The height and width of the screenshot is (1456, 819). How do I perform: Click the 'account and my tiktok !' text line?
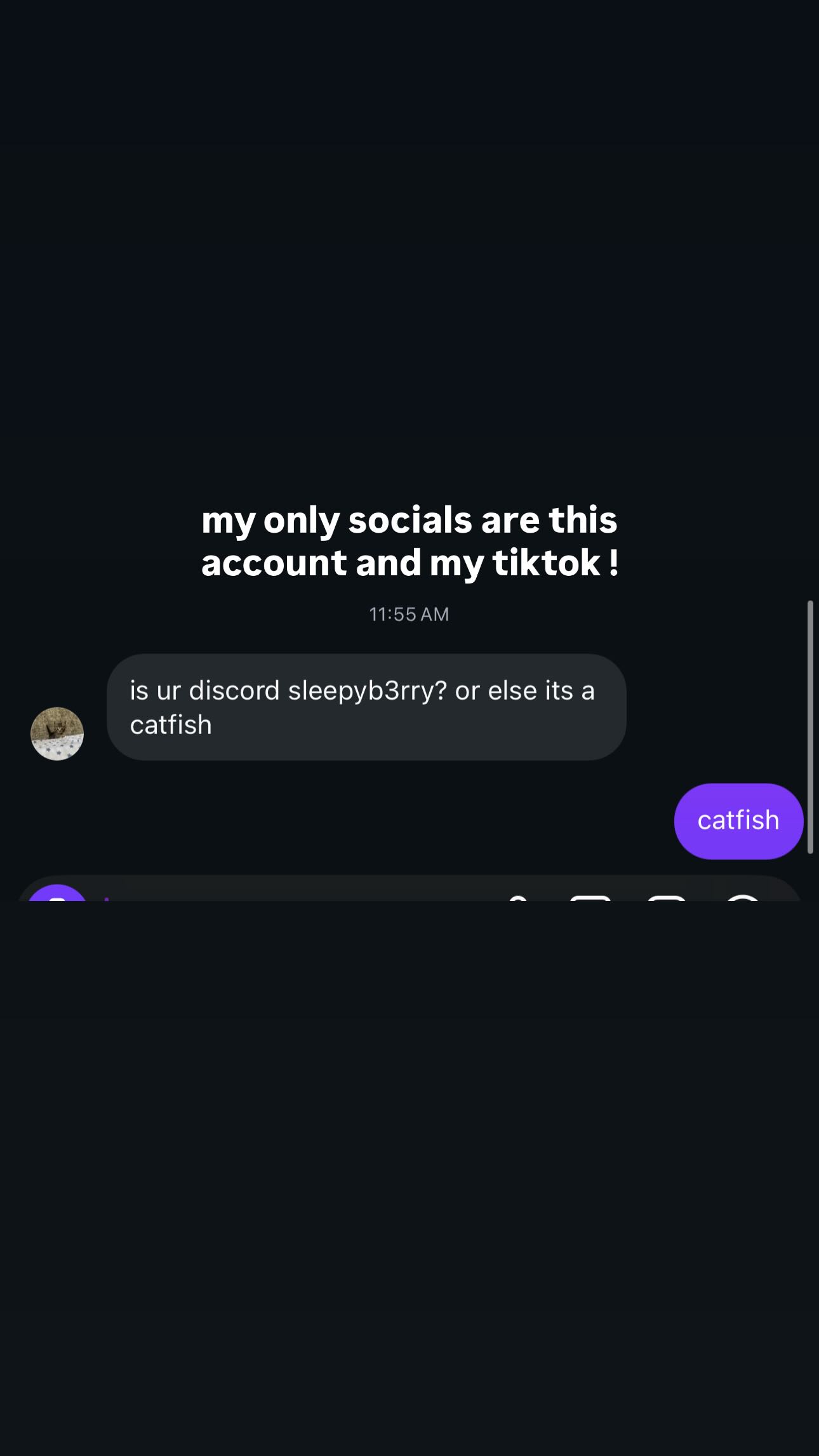[410, 563]
